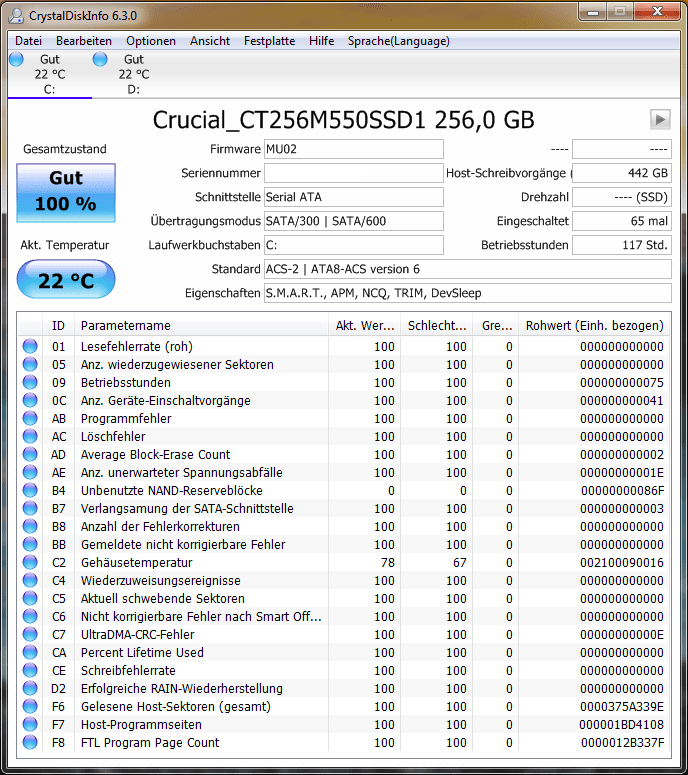Image resolution: width=688 pixels, height=775 pixels.
Task: Click status orb of Gemeldete nicht korrigierbare Fehler
Action: pyautogui.click(x=30, y=544)
